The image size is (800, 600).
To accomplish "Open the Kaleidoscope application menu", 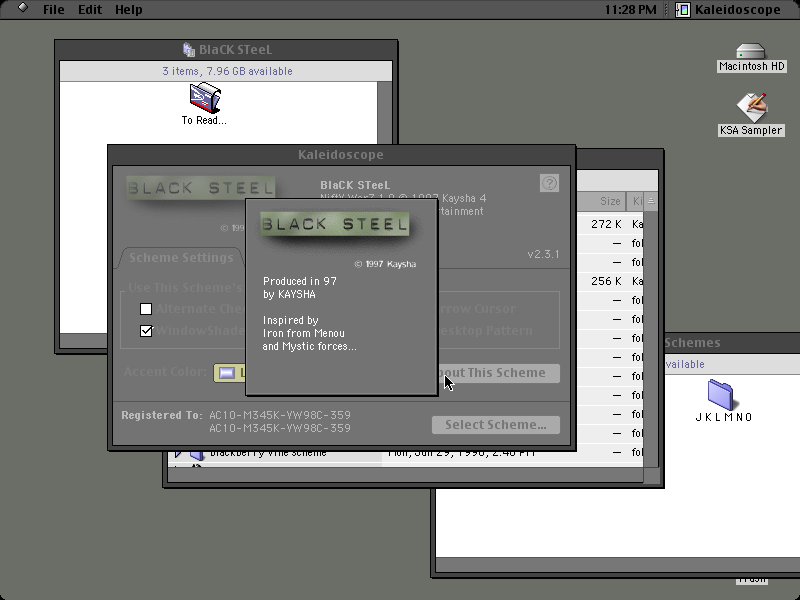I will [728, 10].
